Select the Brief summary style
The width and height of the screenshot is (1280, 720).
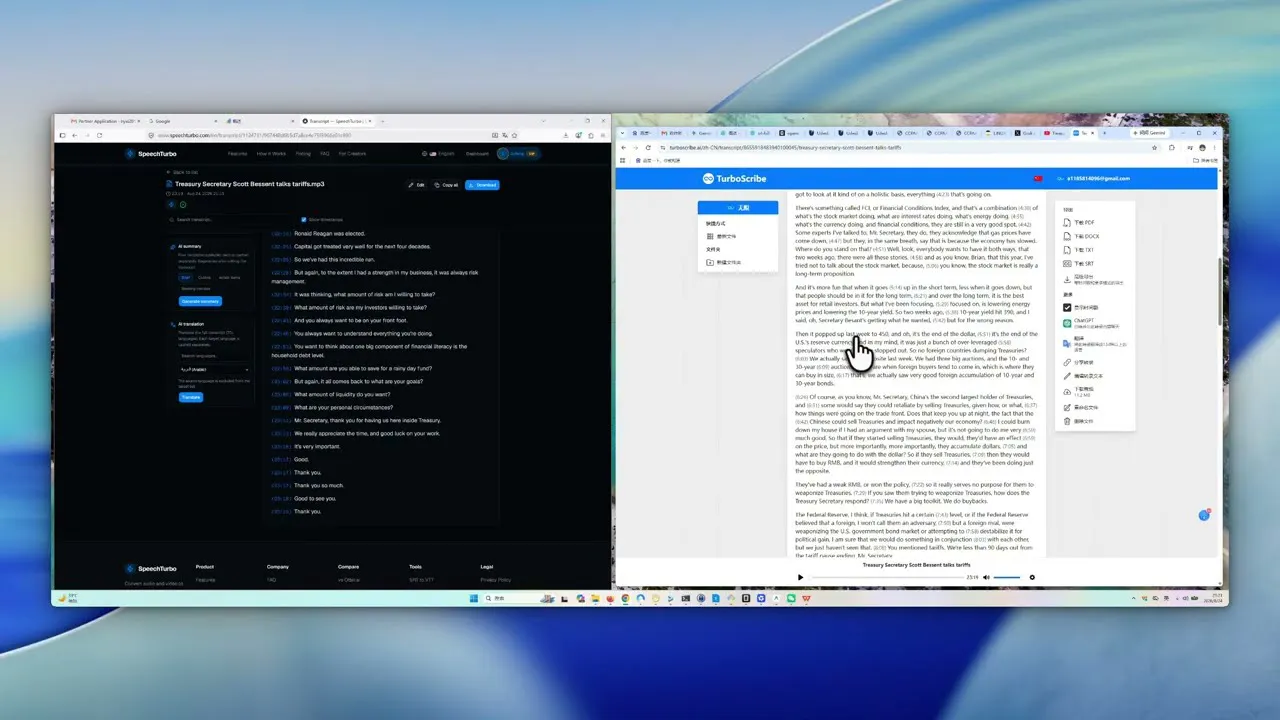(x=186, y=277)
